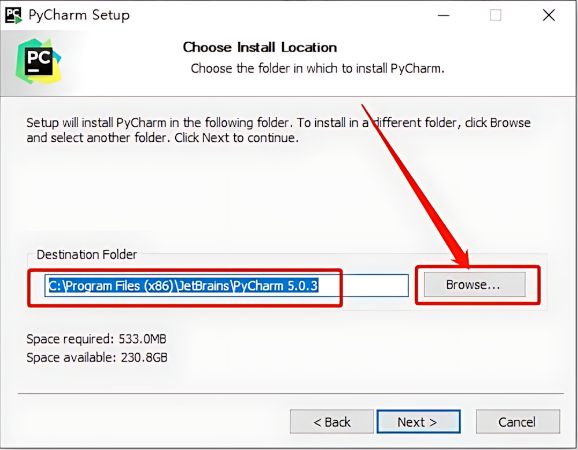Click the highlighted install path text
The height and width of the screenshot is (450, 578).
coord(183,286)
